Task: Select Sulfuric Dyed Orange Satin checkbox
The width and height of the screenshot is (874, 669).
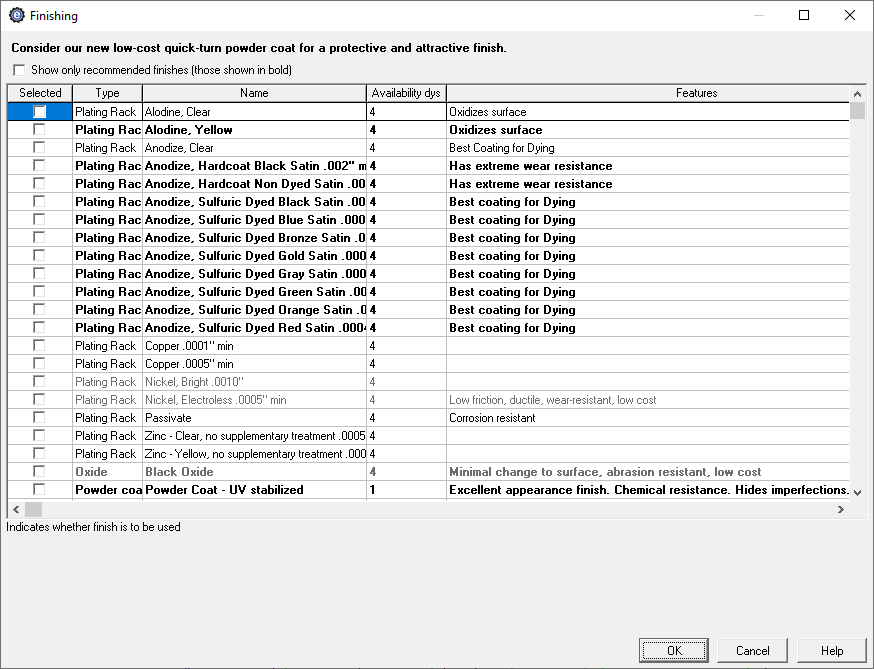Action: pos(40,309)
